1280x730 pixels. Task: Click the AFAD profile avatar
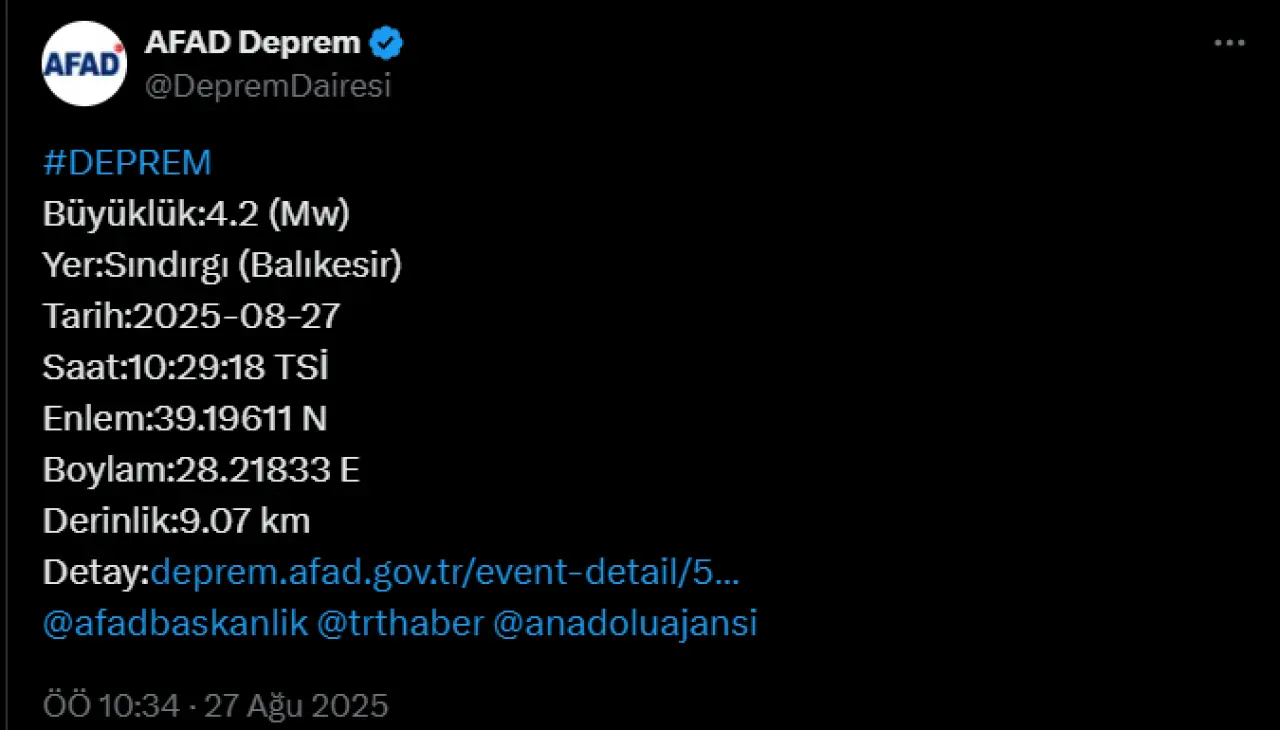point(84,64)
